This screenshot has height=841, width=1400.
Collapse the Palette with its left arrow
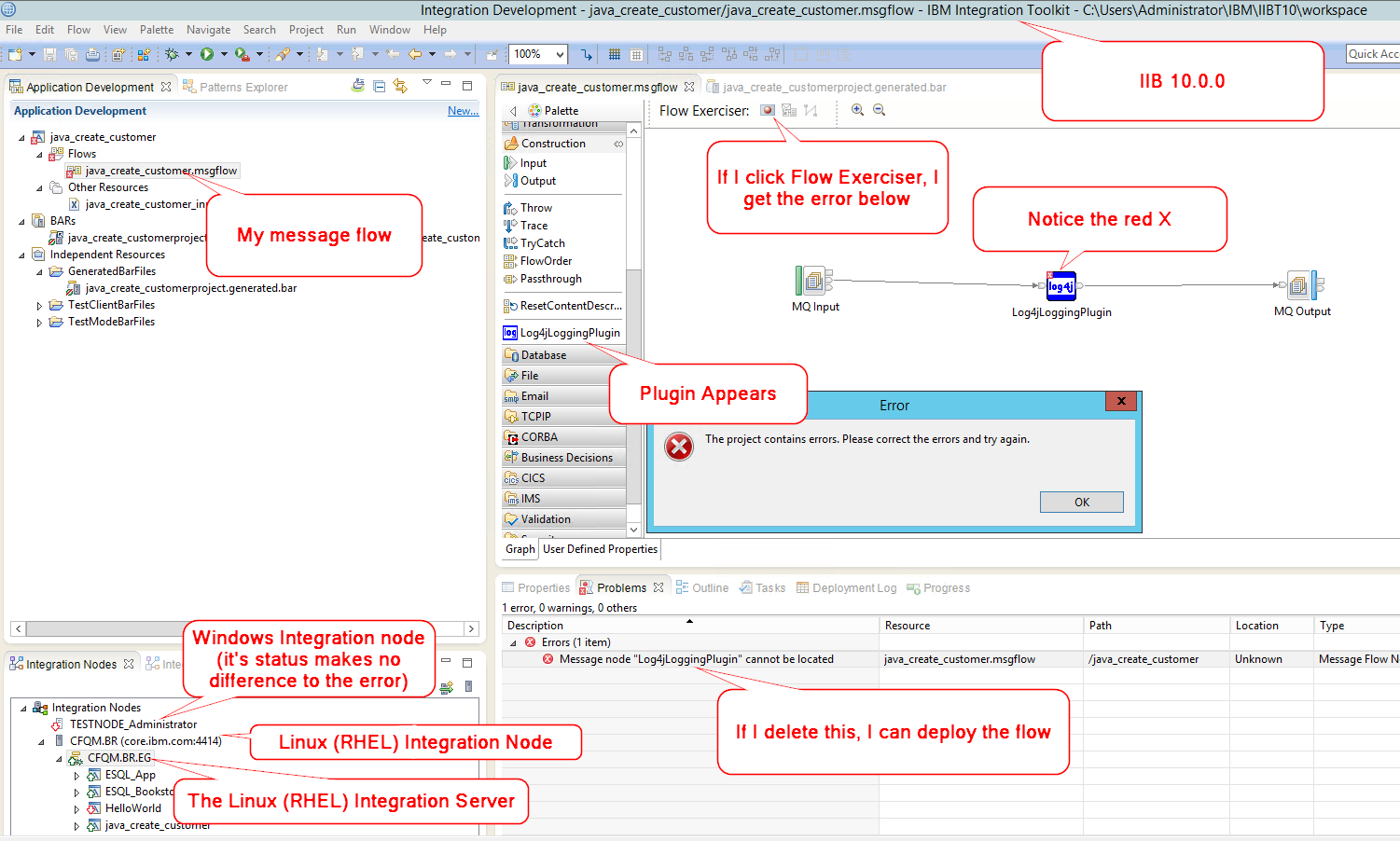pyautogui.click(x=513, y=111)
